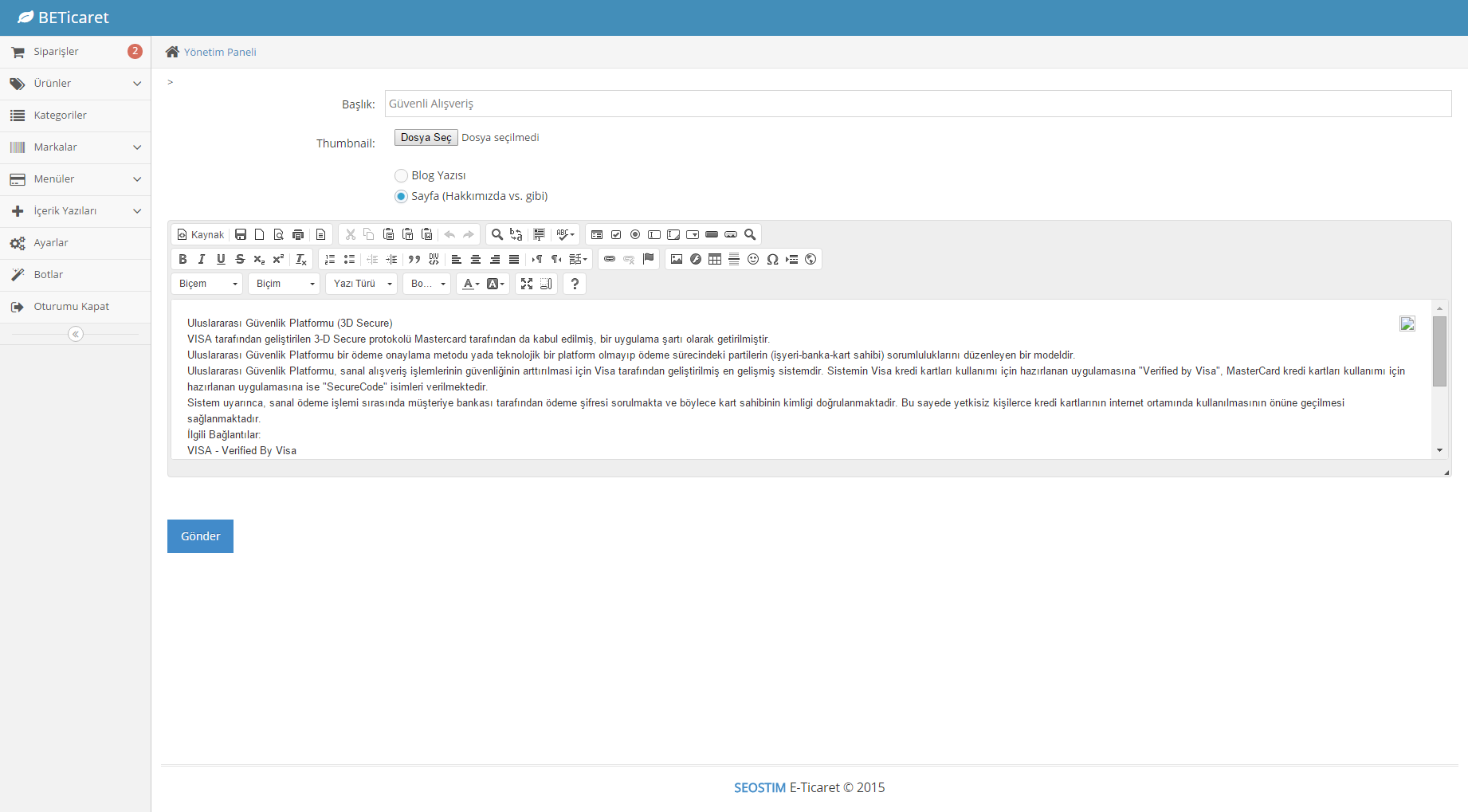Expand the Ürünler sidebar menu
Screen dimensions: 1468x812
(x=75, y=84)
